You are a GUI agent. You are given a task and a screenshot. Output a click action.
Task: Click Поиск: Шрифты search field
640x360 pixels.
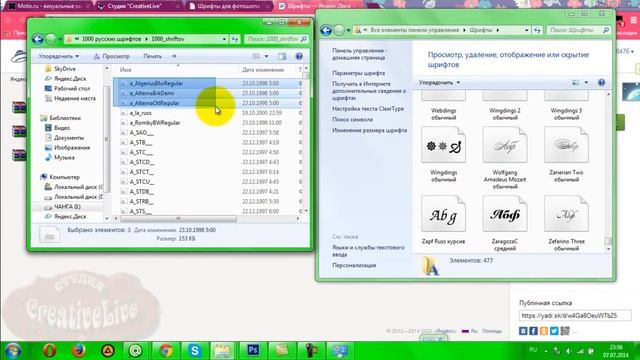coord(578,30)
